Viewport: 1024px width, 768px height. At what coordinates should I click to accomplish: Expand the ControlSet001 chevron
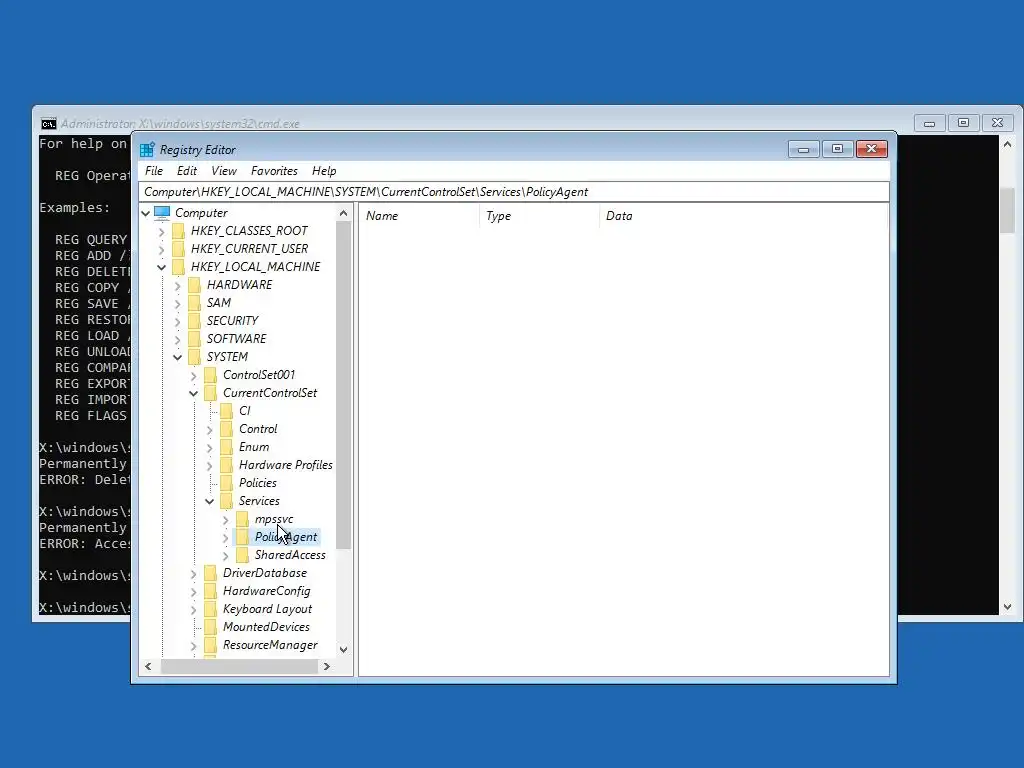[193, 376]
